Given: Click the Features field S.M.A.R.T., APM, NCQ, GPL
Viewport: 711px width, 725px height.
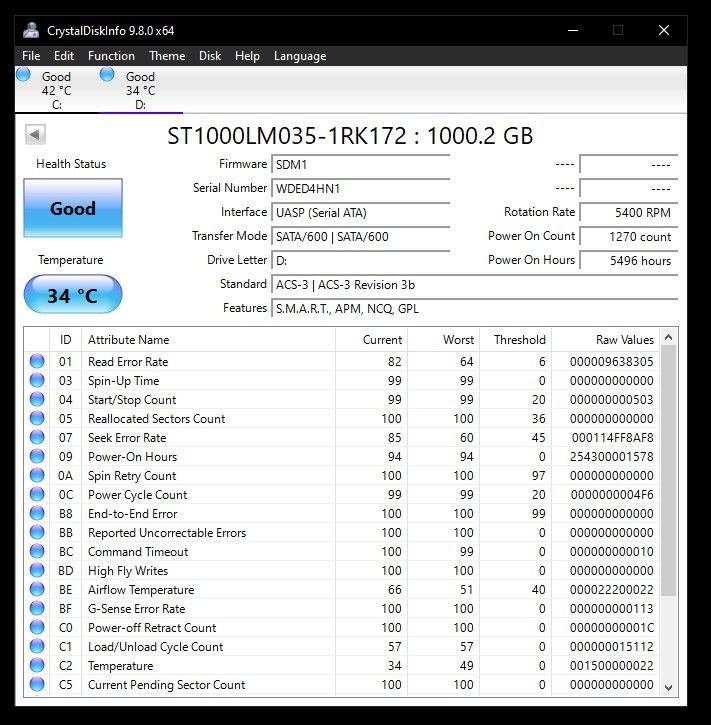Looking at the screenshot, I should coord(475,309).
